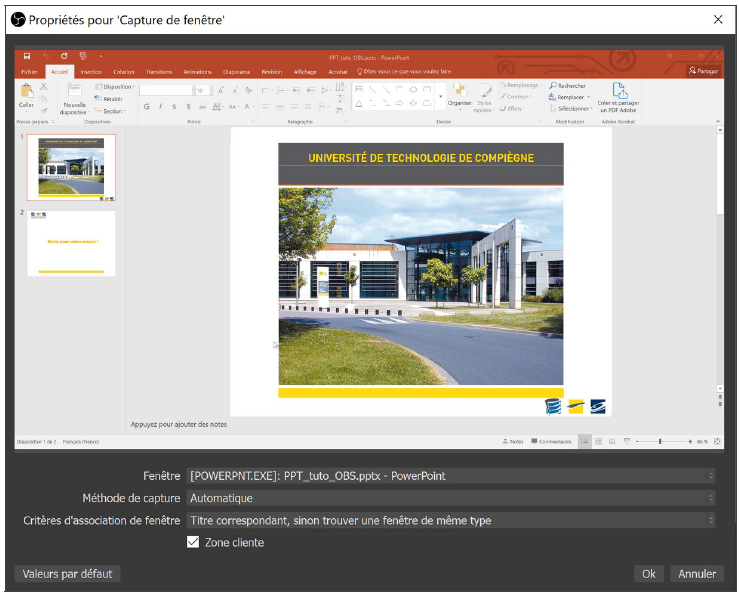Click Valeurs par défaut button
The image size is (739, 595).
(67, 573)
